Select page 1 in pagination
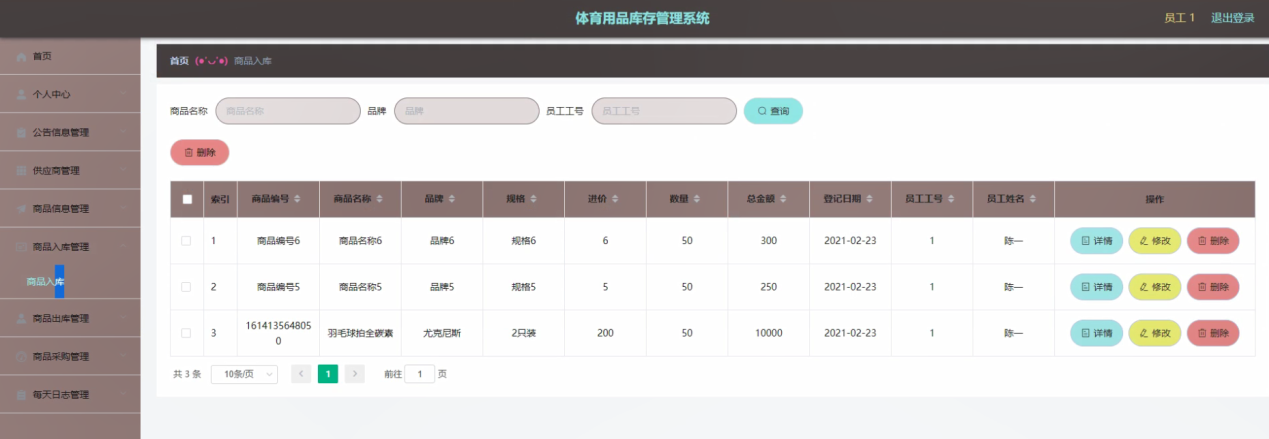The height and width of the screenshot is (439, 1269). click(x=328, y=374)
